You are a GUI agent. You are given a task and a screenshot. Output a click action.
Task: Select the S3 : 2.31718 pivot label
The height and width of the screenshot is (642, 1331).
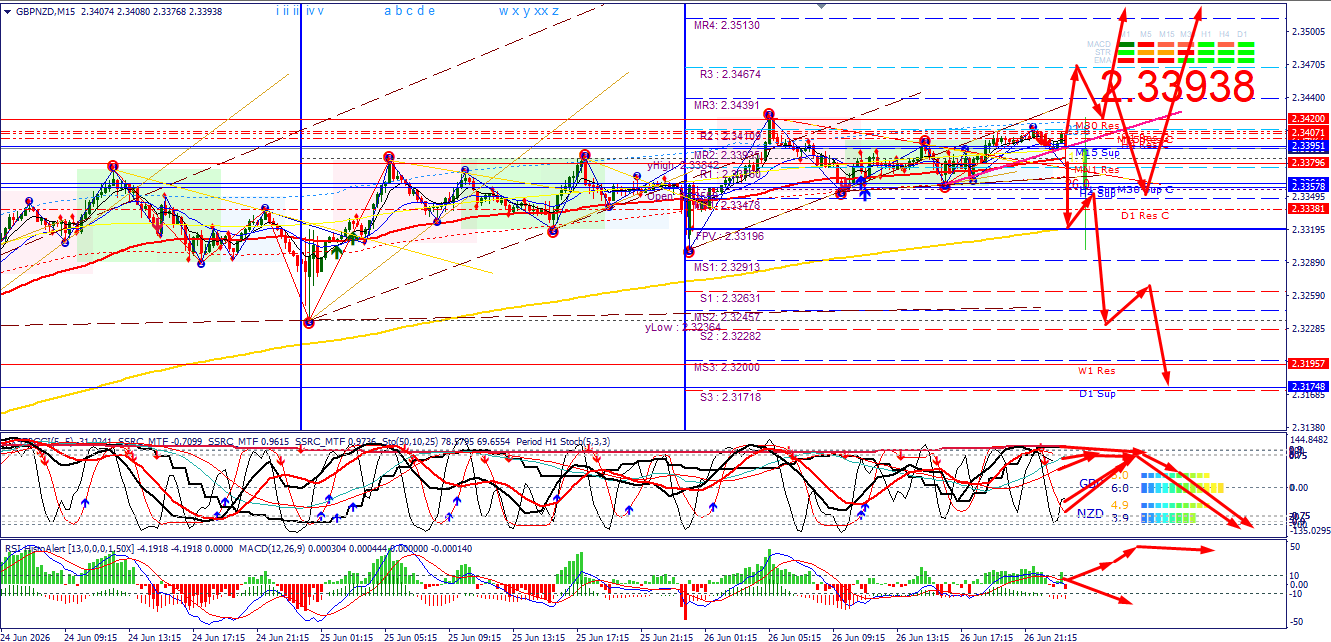pyautogui.click(x=731, y=397)
